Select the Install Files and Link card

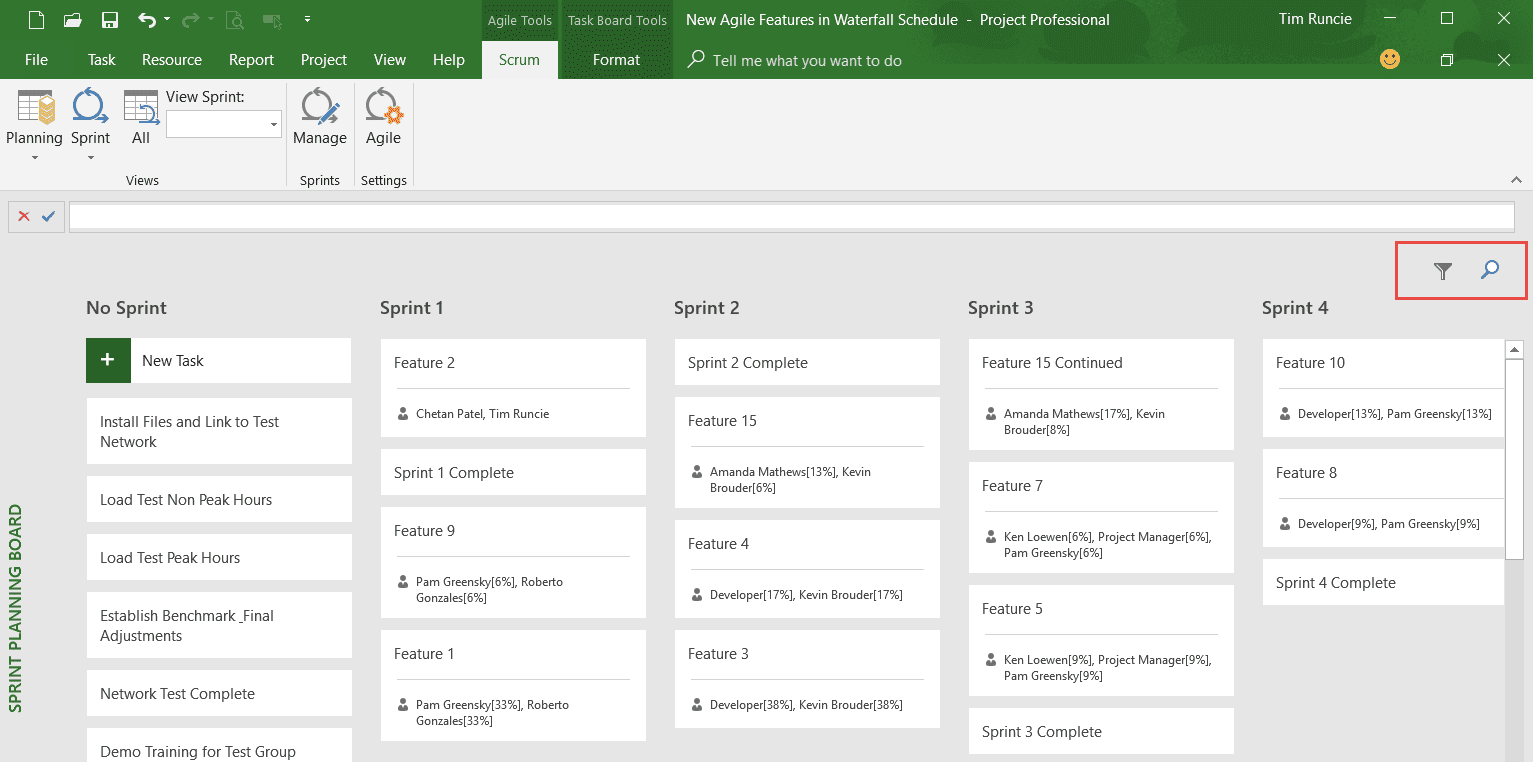coord(219,431)
